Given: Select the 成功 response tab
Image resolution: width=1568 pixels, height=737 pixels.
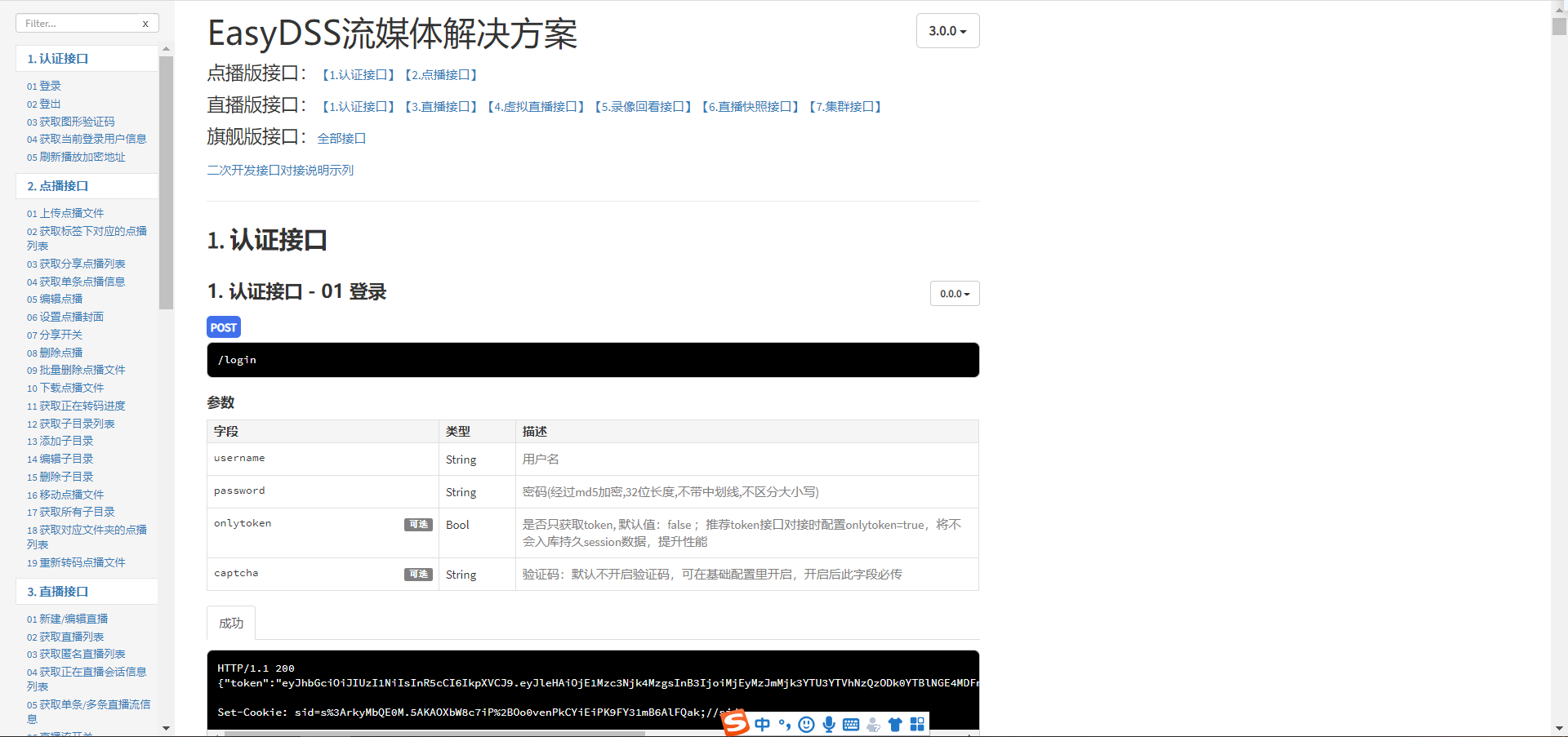Looking at the screenshot, I should 231,623.
